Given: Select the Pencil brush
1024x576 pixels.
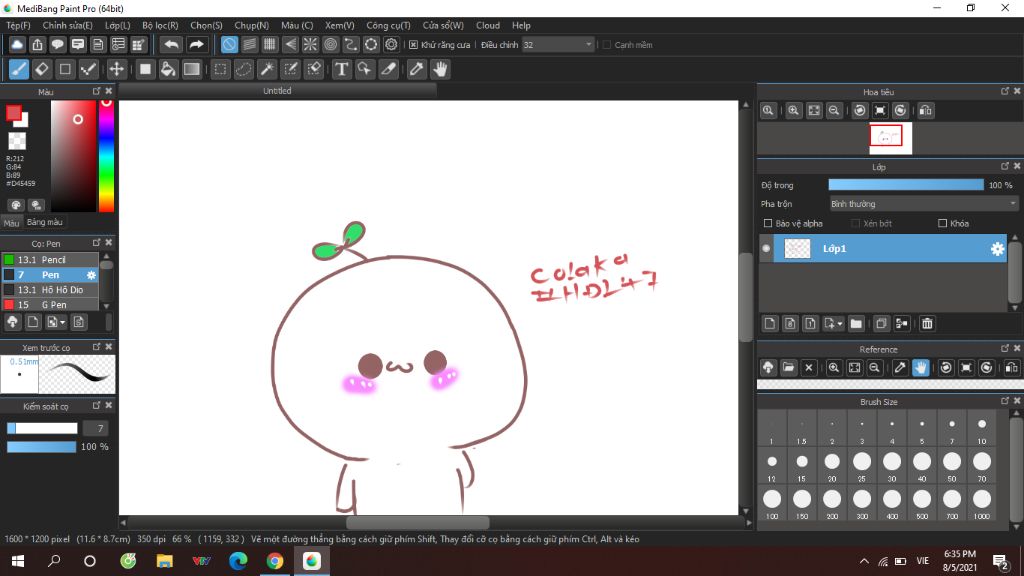Looking at the screenshot, I should (x=50, y=260).
